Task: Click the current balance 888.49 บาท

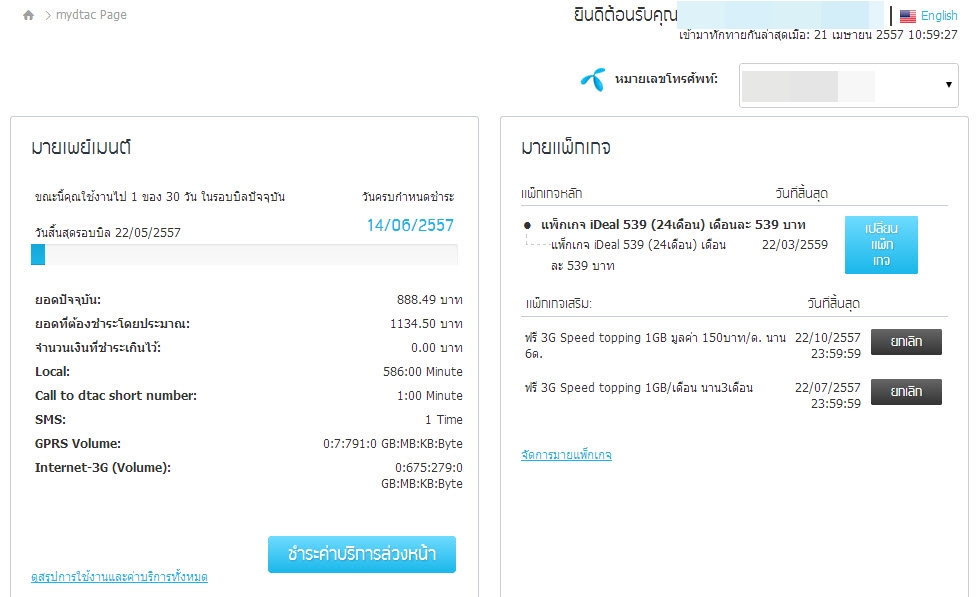Action: (x=430, y=300)
